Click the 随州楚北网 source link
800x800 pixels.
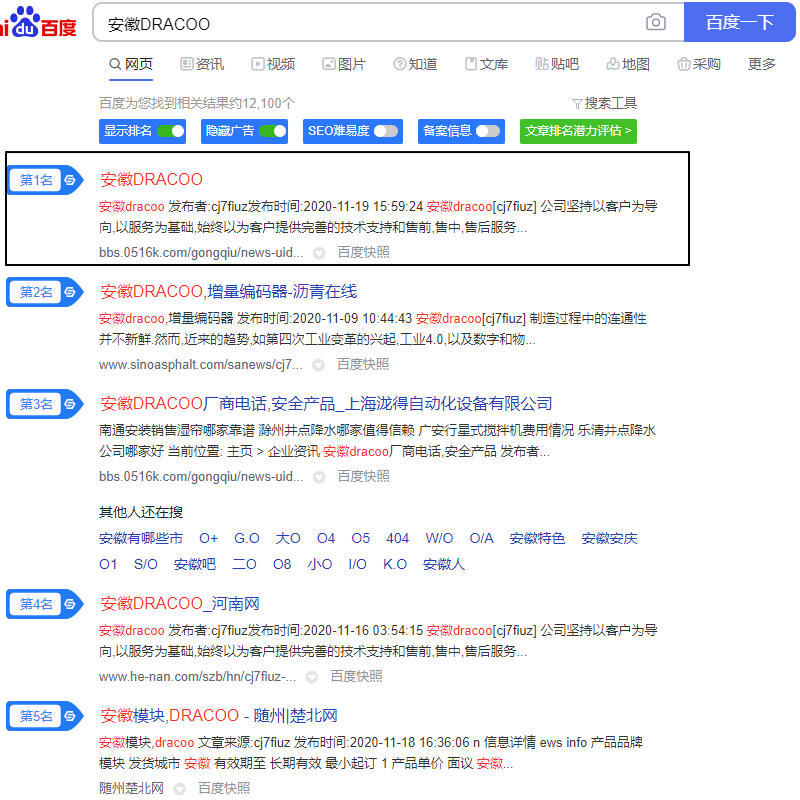[131, 789]
